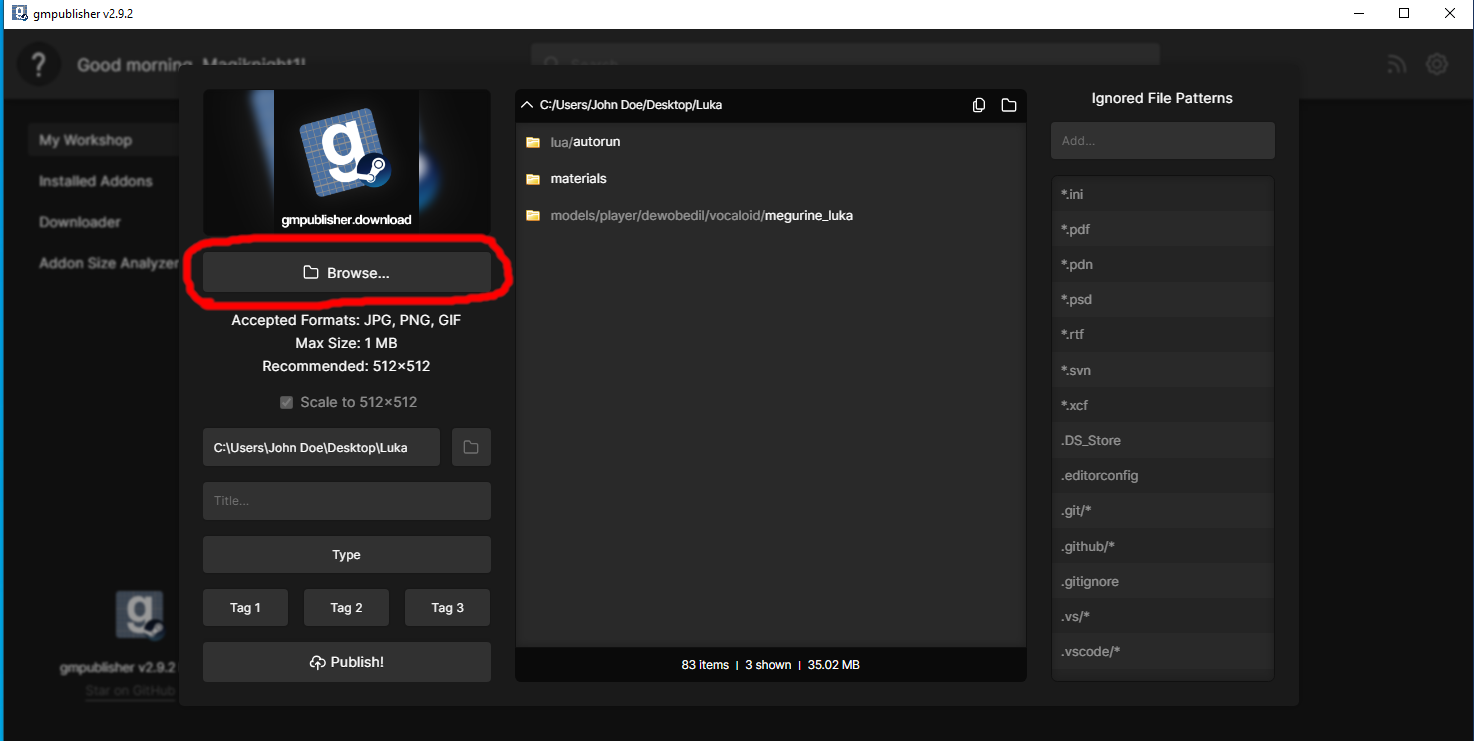Select the .github/* ignored pattern

[x=1163, y=546]
